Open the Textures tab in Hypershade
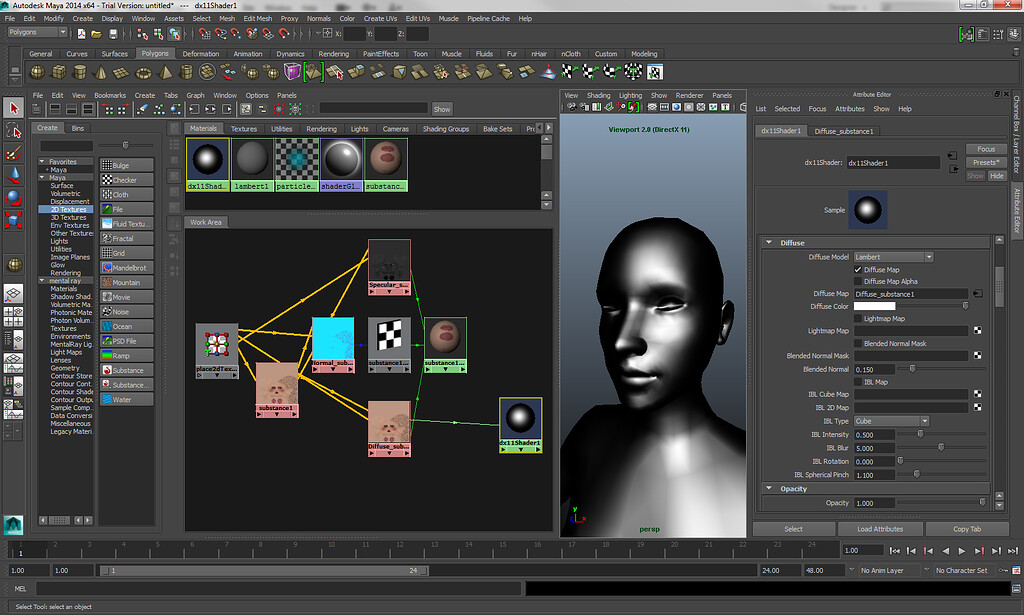The width and height of the screenshot is (1024, 615). point(244,129)
